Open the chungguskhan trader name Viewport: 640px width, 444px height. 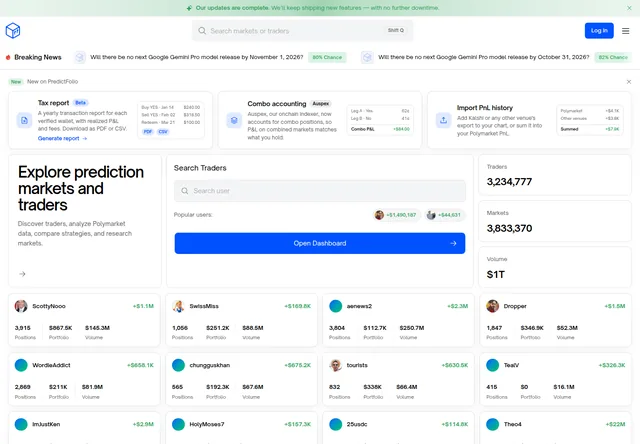pyautogui.click(x=209, y=365)
